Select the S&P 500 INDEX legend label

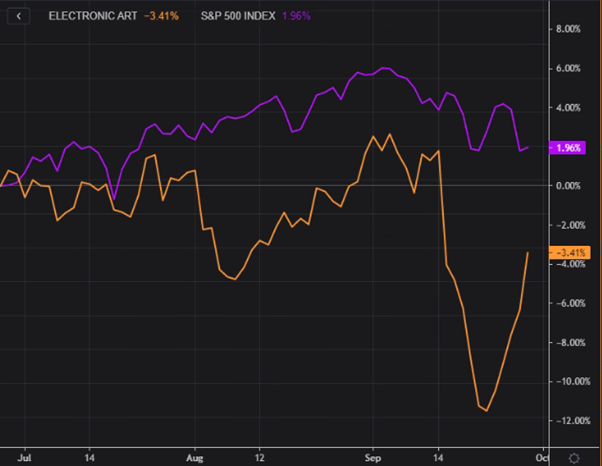pyautogui.click(x=238, y=16)
